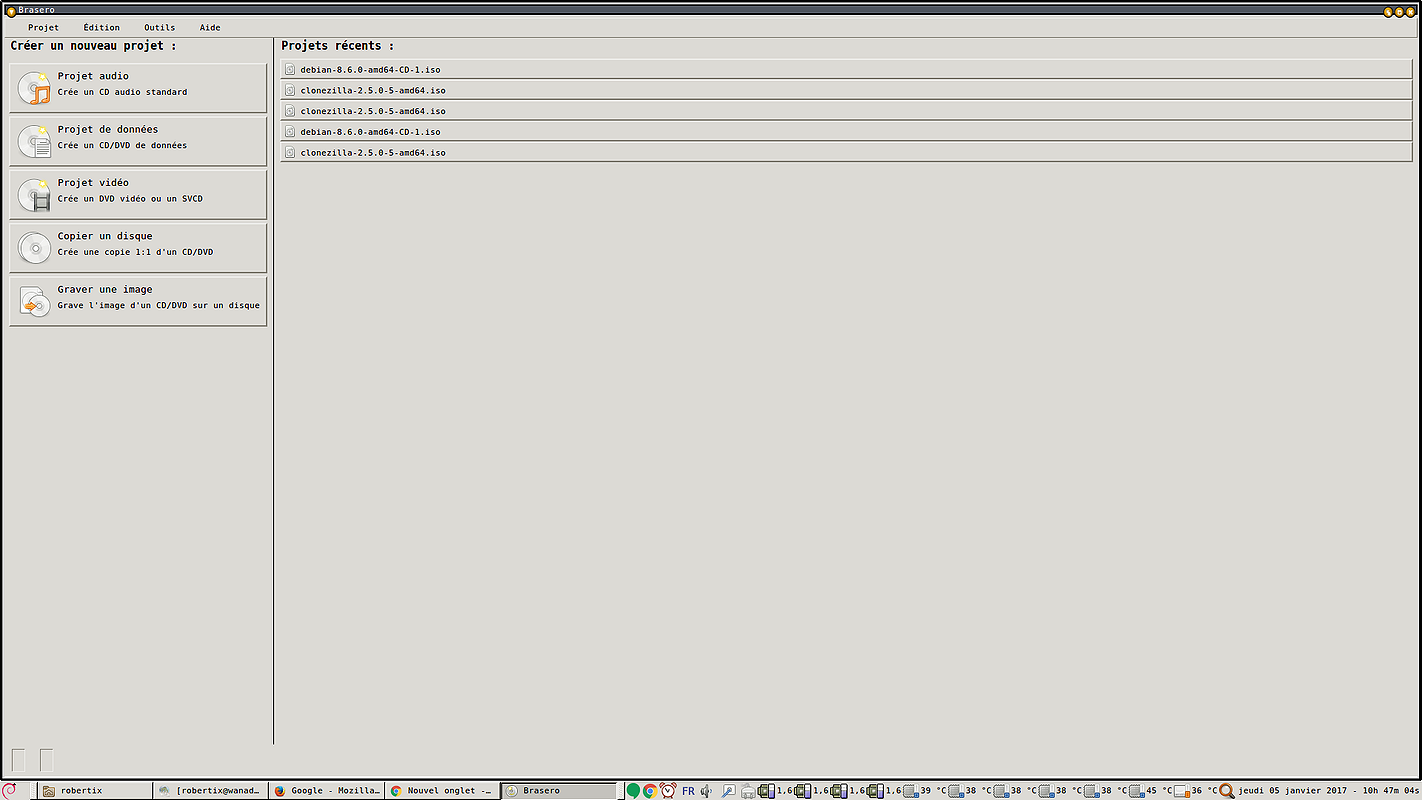The width and height of the screenshot is (1422, 800).
Task: Start a new Projet de données
Action: point(138,141)
